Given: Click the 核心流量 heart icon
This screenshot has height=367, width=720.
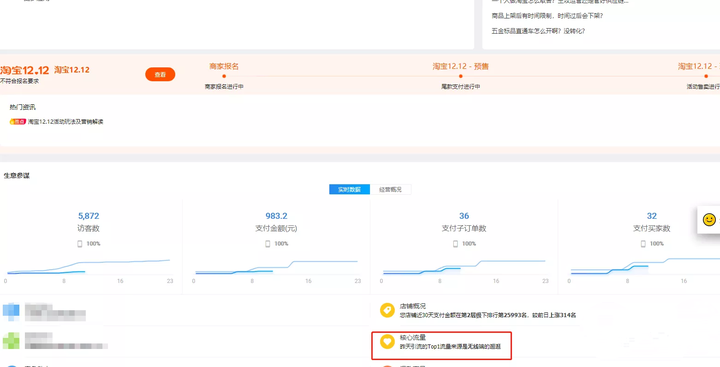Looking at the screenshot, I should (387, 341).
